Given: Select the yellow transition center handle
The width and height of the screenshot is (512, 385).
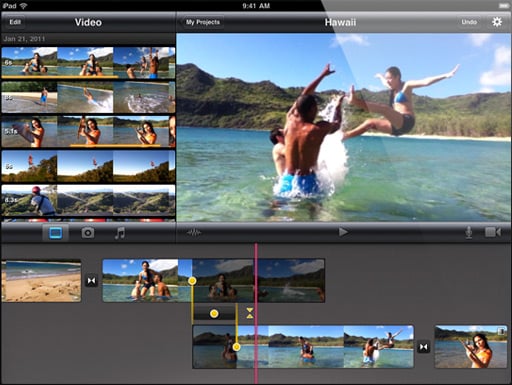Looking at the screenshot, I should click(214, 313).
